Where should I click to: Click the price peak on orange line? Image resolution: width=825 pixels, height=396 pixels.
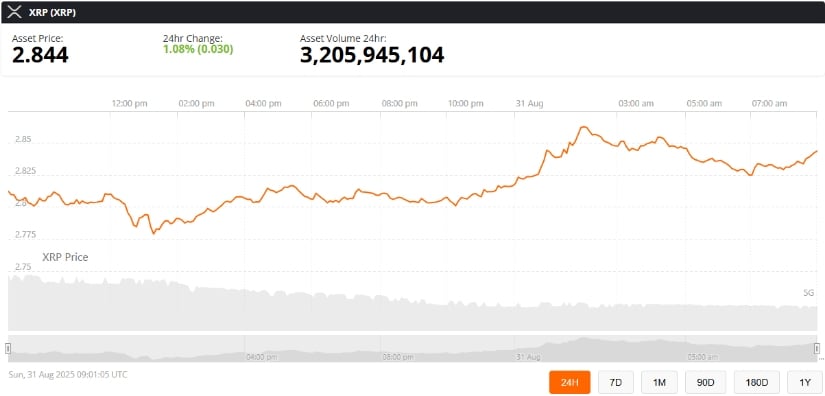point(582,127)
